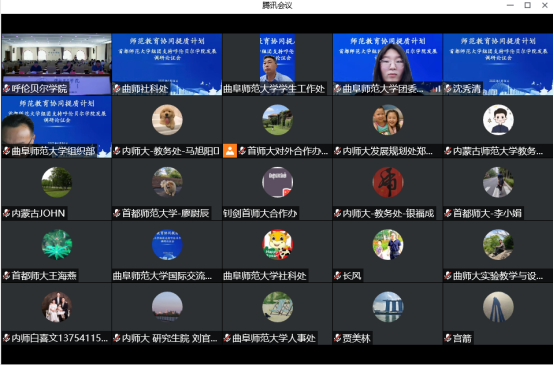Click orange host icon beside 首师大对外合作办
Screen dimensions: 554x366
pos(230,151)
